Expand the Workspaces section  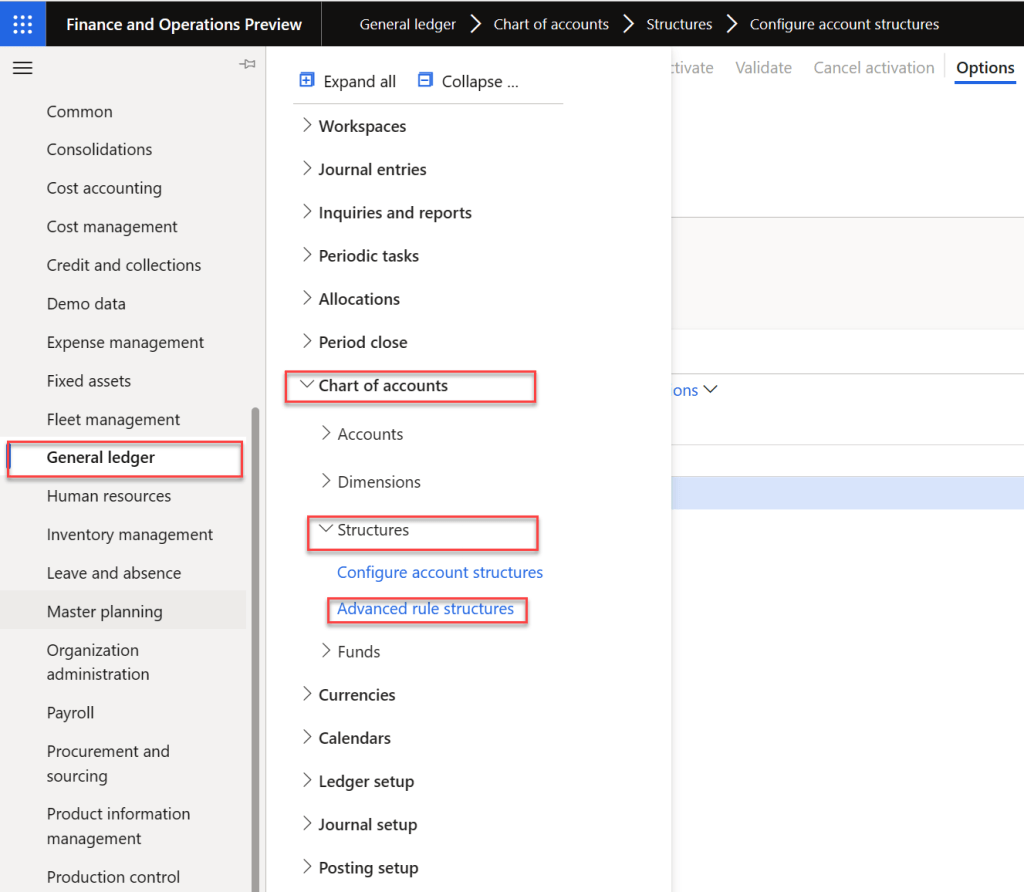307,126
